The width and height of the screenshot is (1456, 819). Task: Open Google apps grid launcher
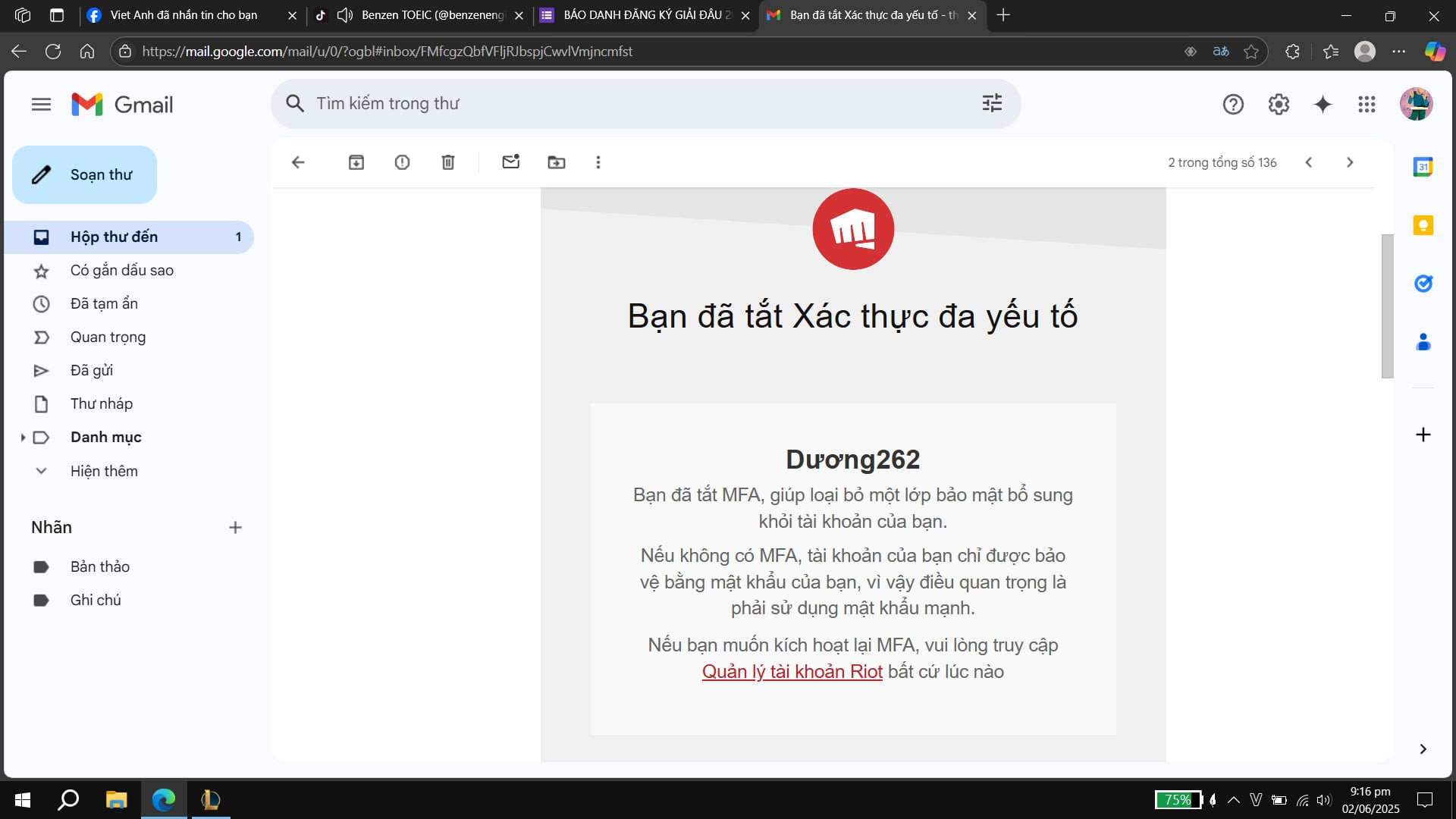1367,104
